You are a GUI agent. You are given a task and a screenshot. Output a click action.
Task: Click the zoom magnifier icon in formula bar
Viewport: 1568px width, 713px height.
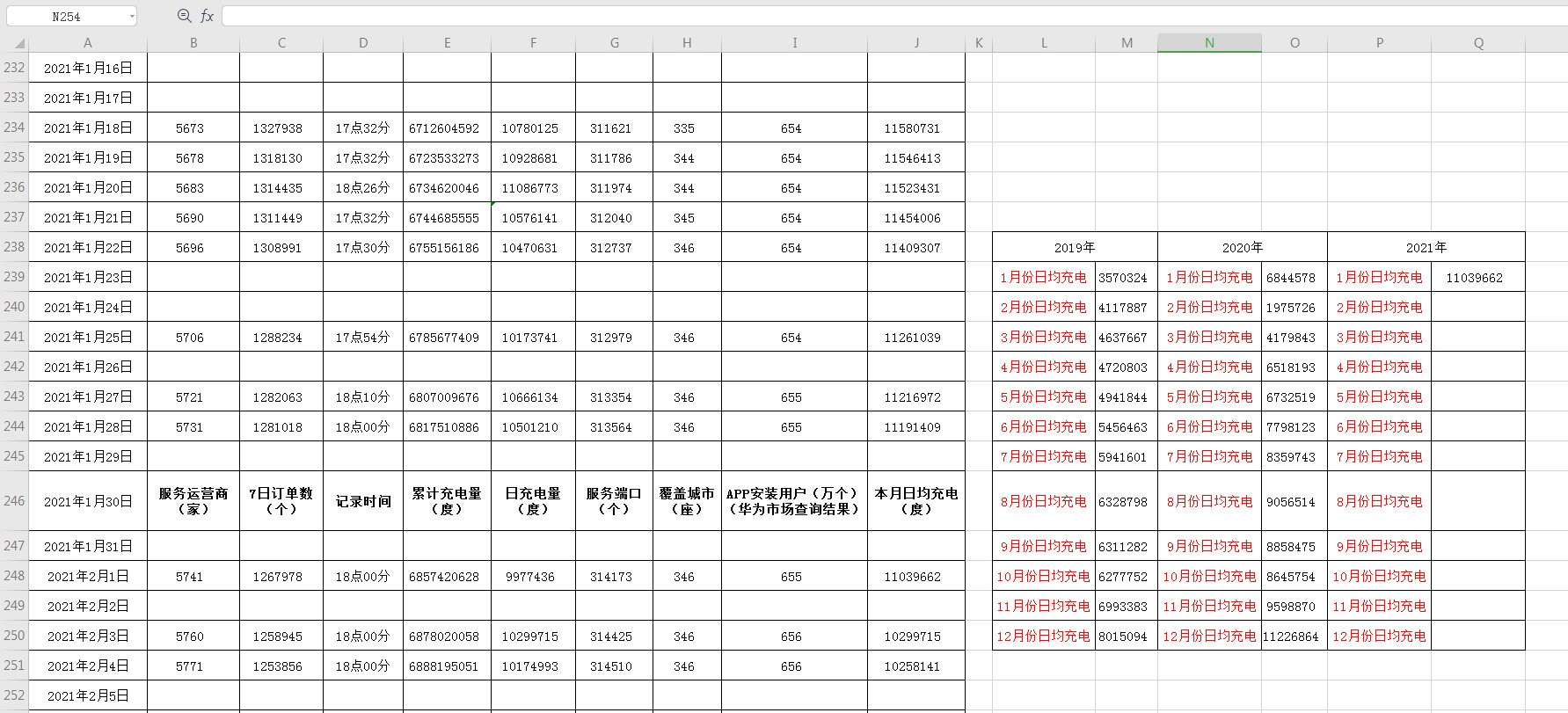[x=184, y=16]
